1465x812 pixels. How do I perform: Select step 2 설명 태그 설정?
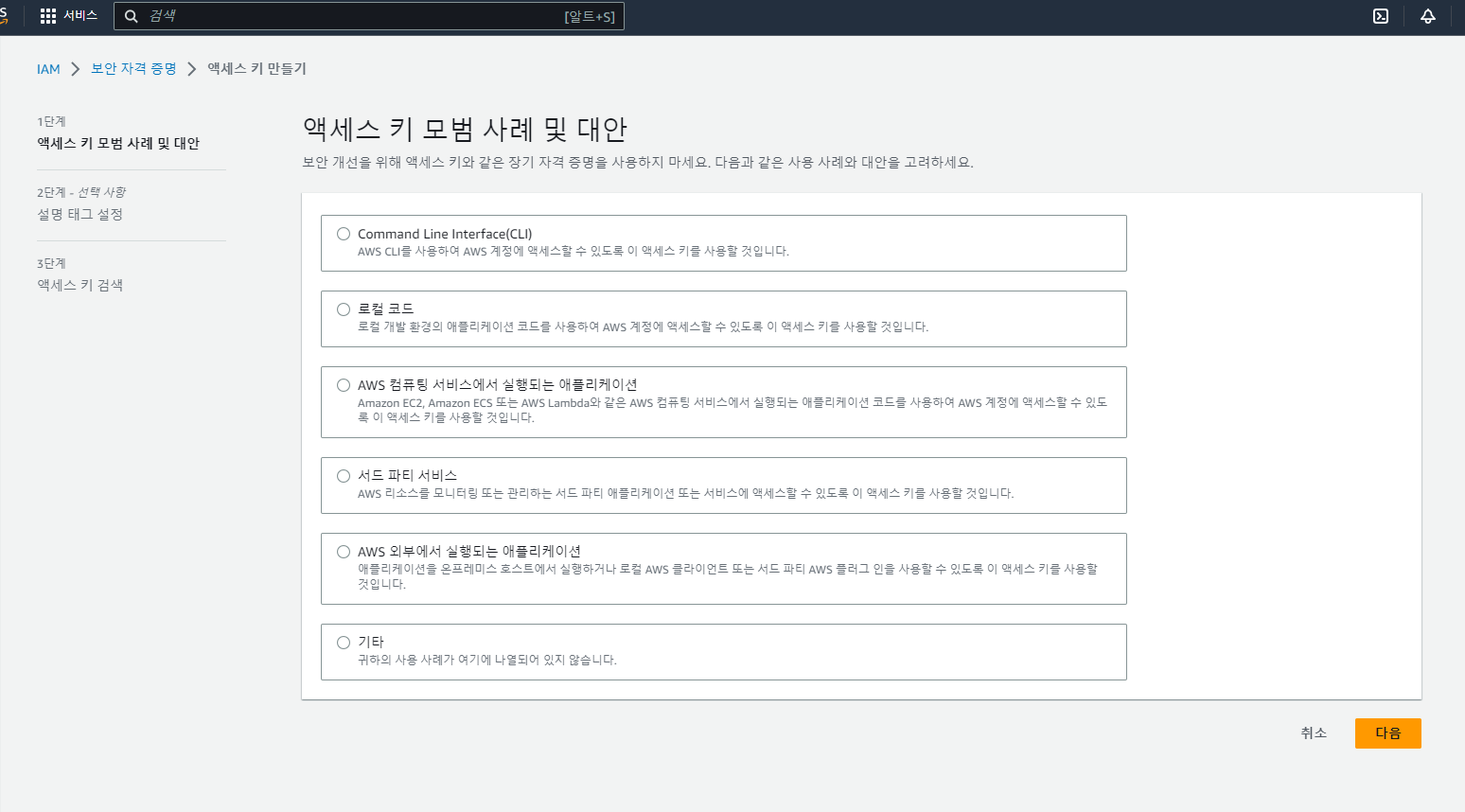tap(80, 214)
